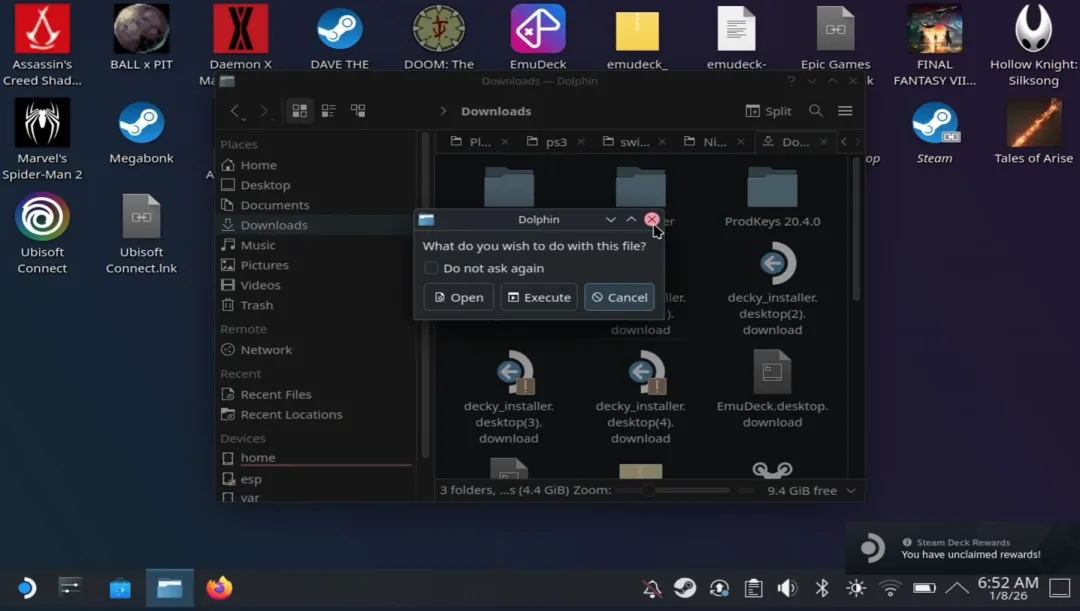Expand the breadcrumb arrow before Downloads
The height and width of the screenshot is (611, 1080).
click(443, 111)
